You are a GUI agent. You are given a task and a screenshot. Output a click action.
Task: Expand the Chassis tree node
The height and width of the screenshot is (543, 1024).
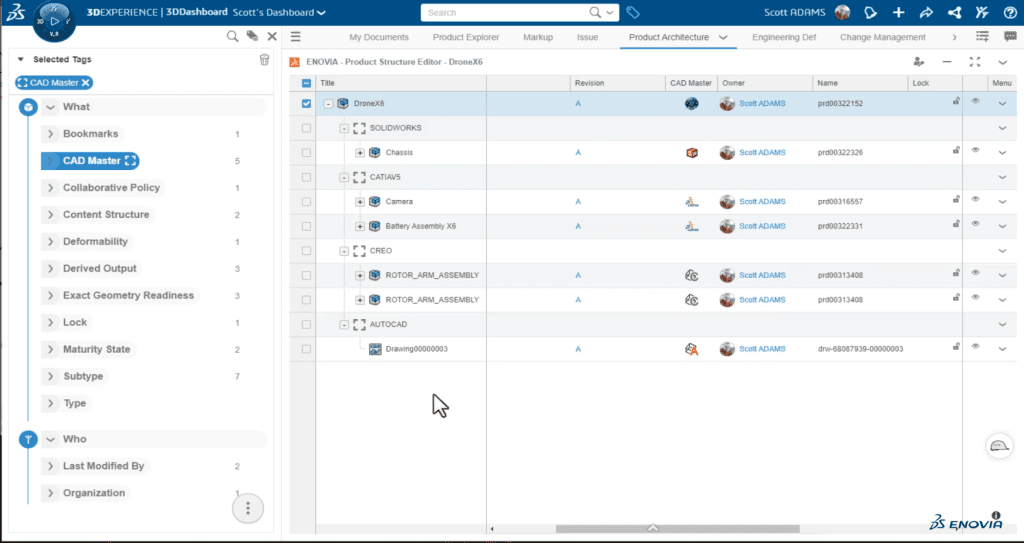click(360, 153)
